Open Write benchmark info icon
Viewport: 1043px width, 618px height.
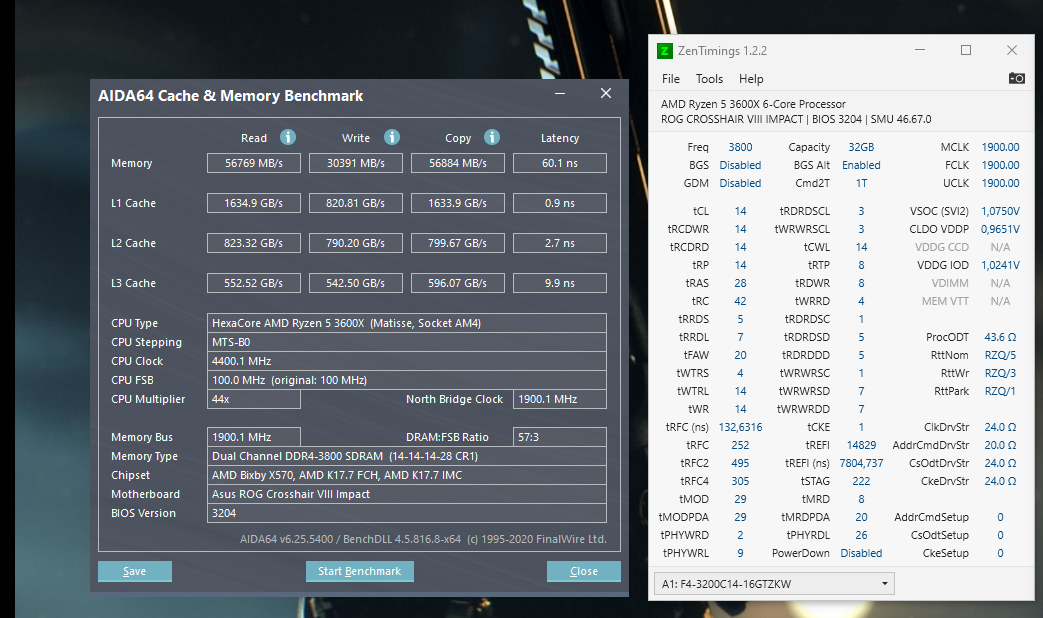pos(392,137)
